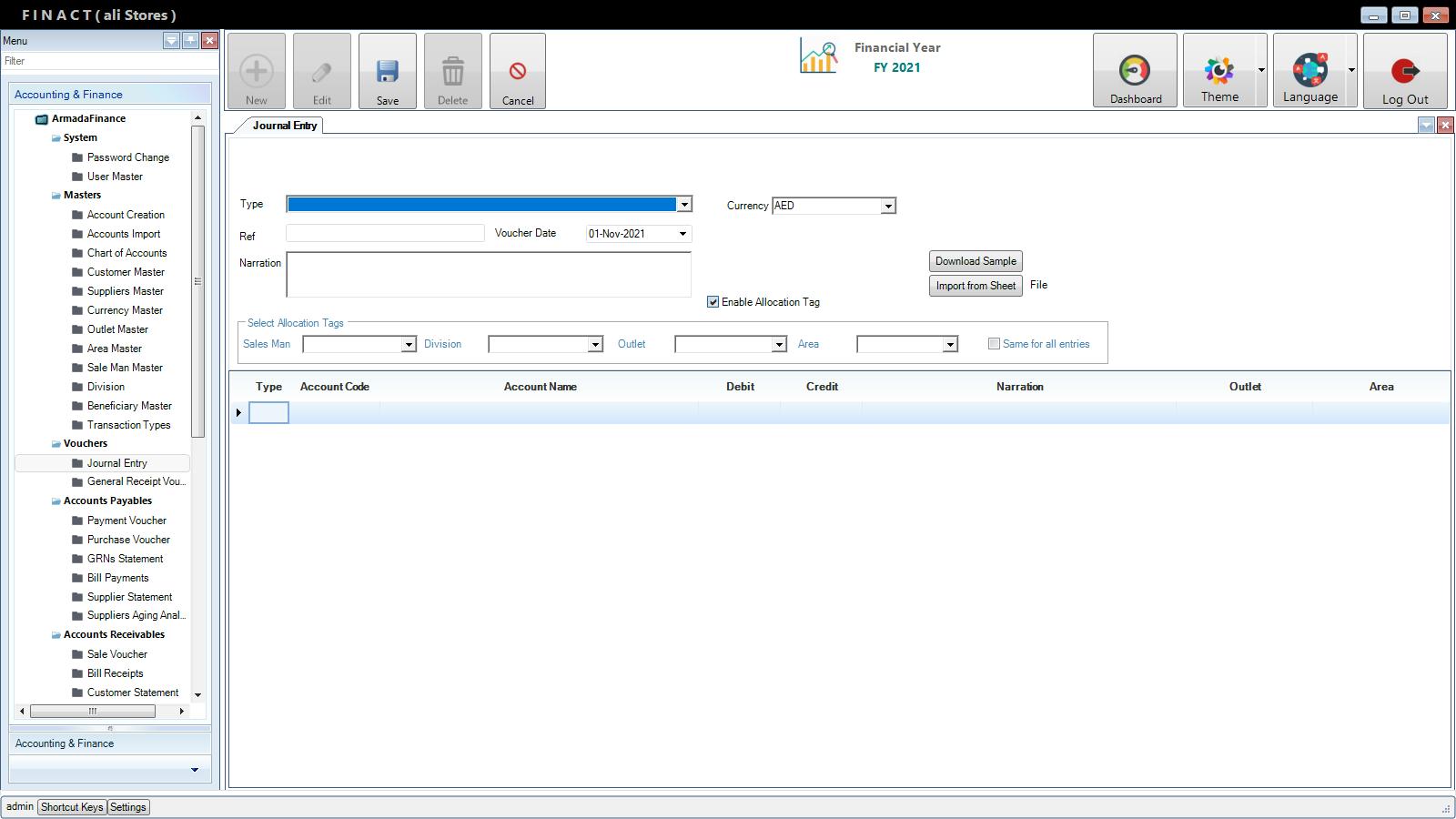
Task: Expand the Currency AED dropdown
Action: click(887, 207)
